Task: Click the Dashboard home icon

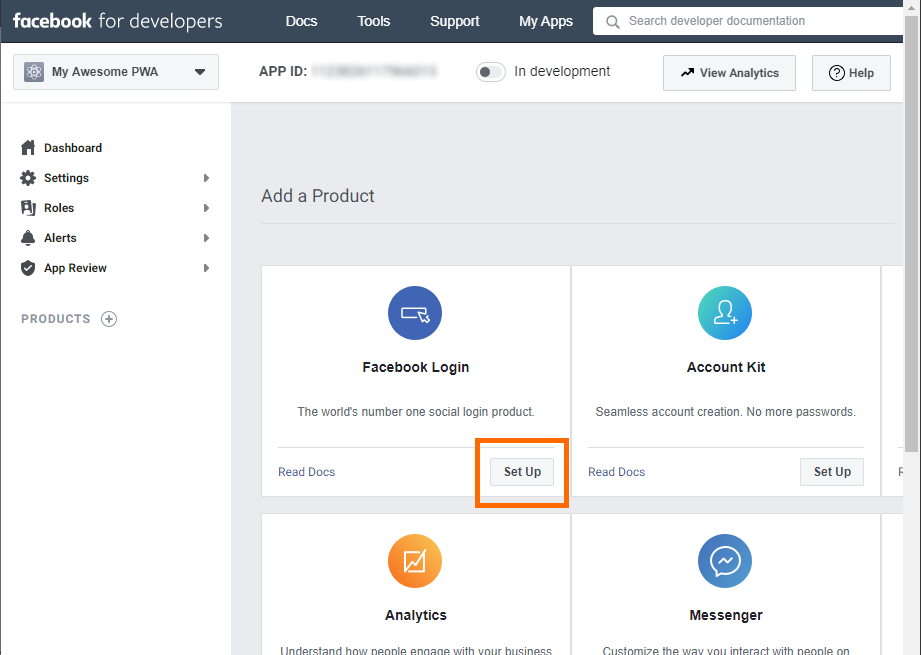Action: [x=28, y=148]
